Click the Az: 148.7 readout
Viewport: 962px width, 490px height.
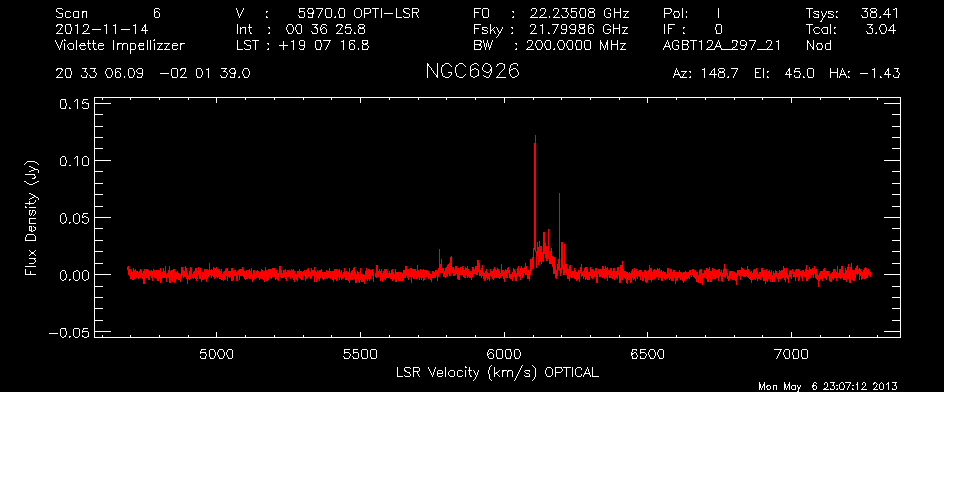click(706, 74)
